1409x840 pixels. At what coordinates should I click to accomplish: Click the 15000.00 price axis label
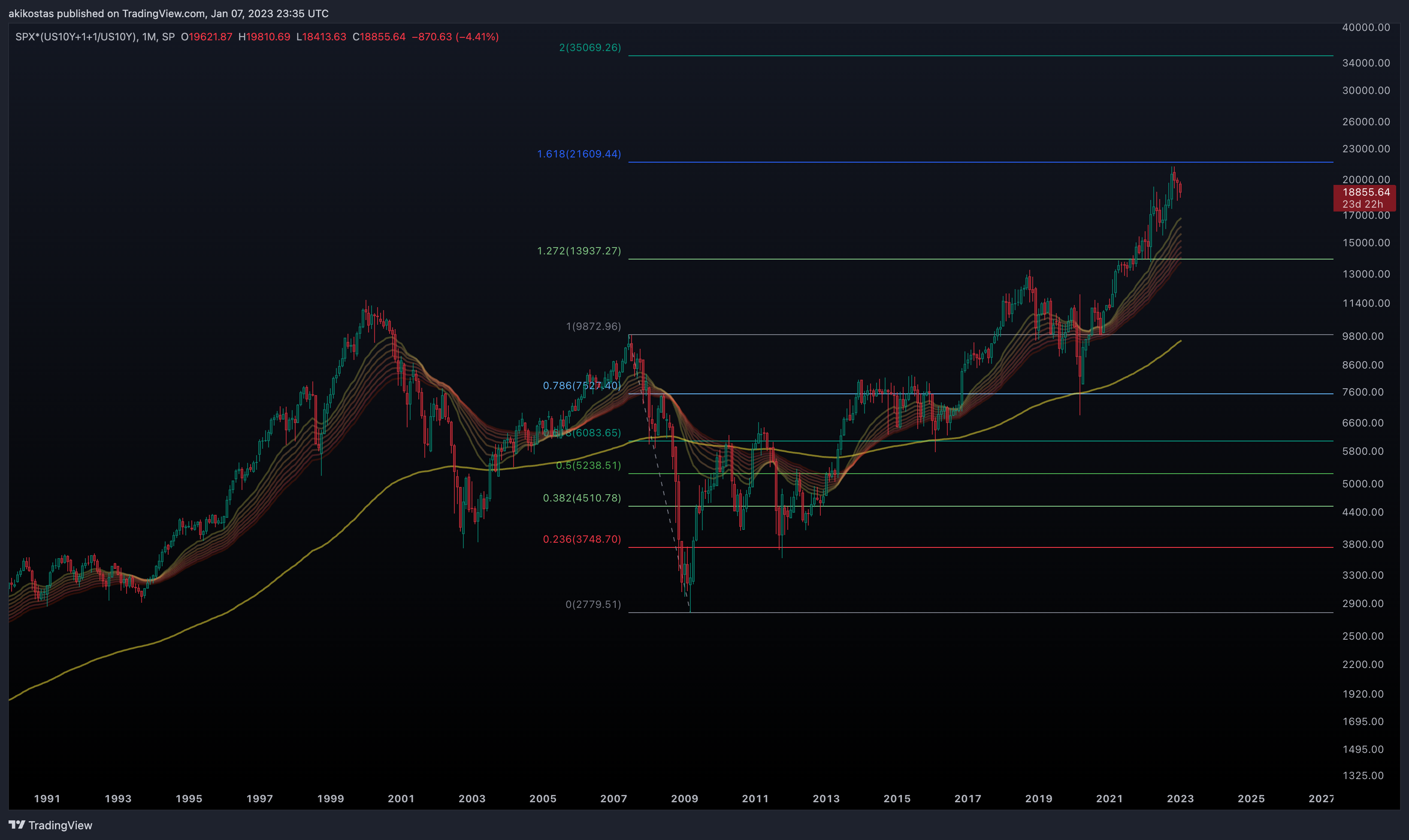1366,243
